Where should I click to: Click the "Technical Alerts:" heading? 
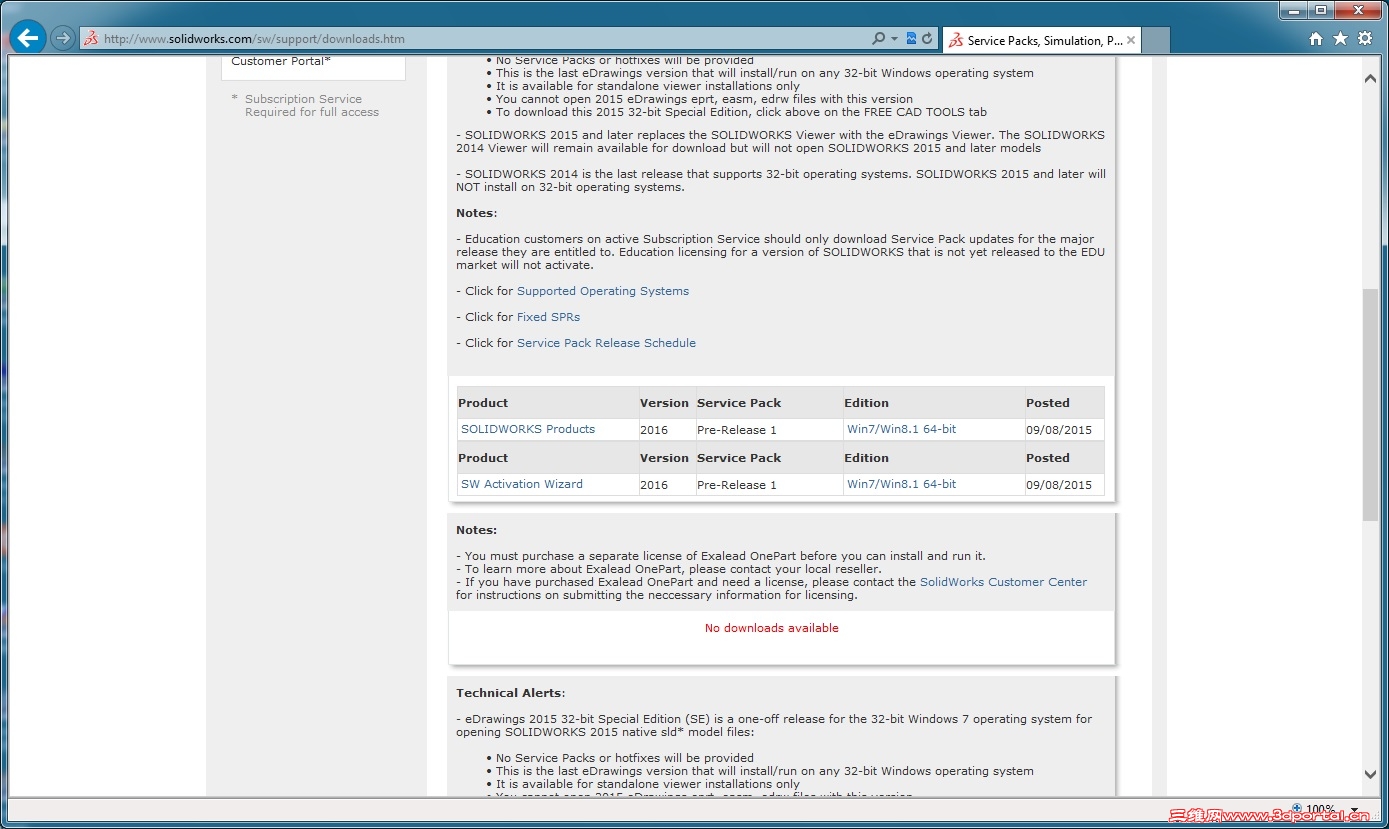pyautogui.click(x=511, y=693)
